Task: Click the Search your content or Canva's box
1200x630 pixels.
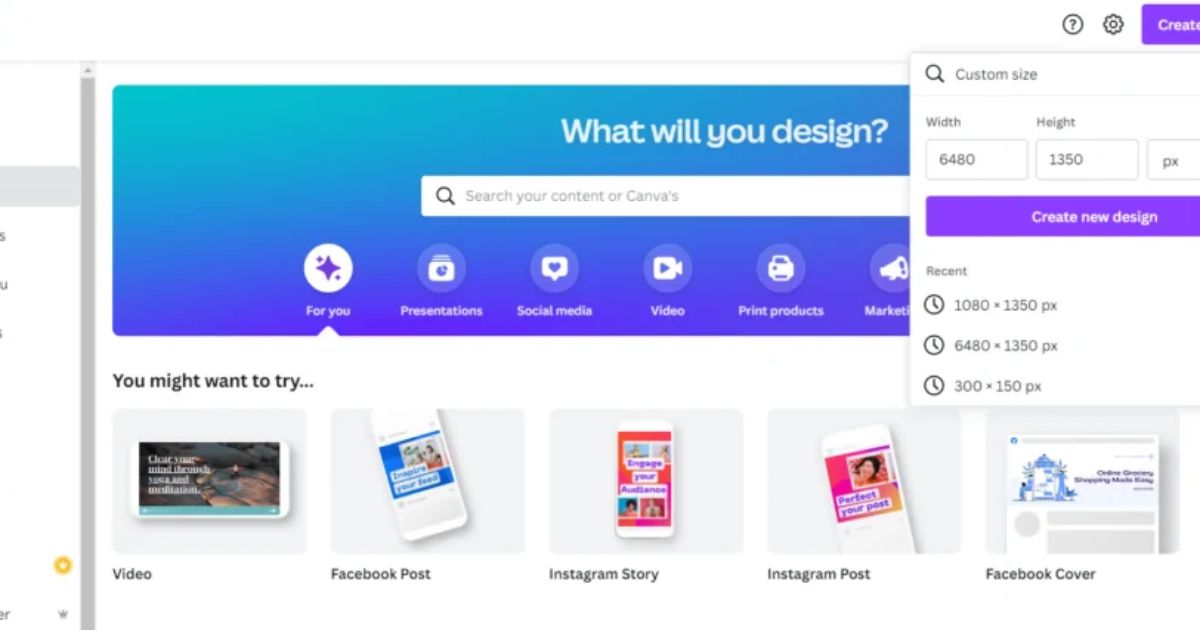Action: point(666,196)
